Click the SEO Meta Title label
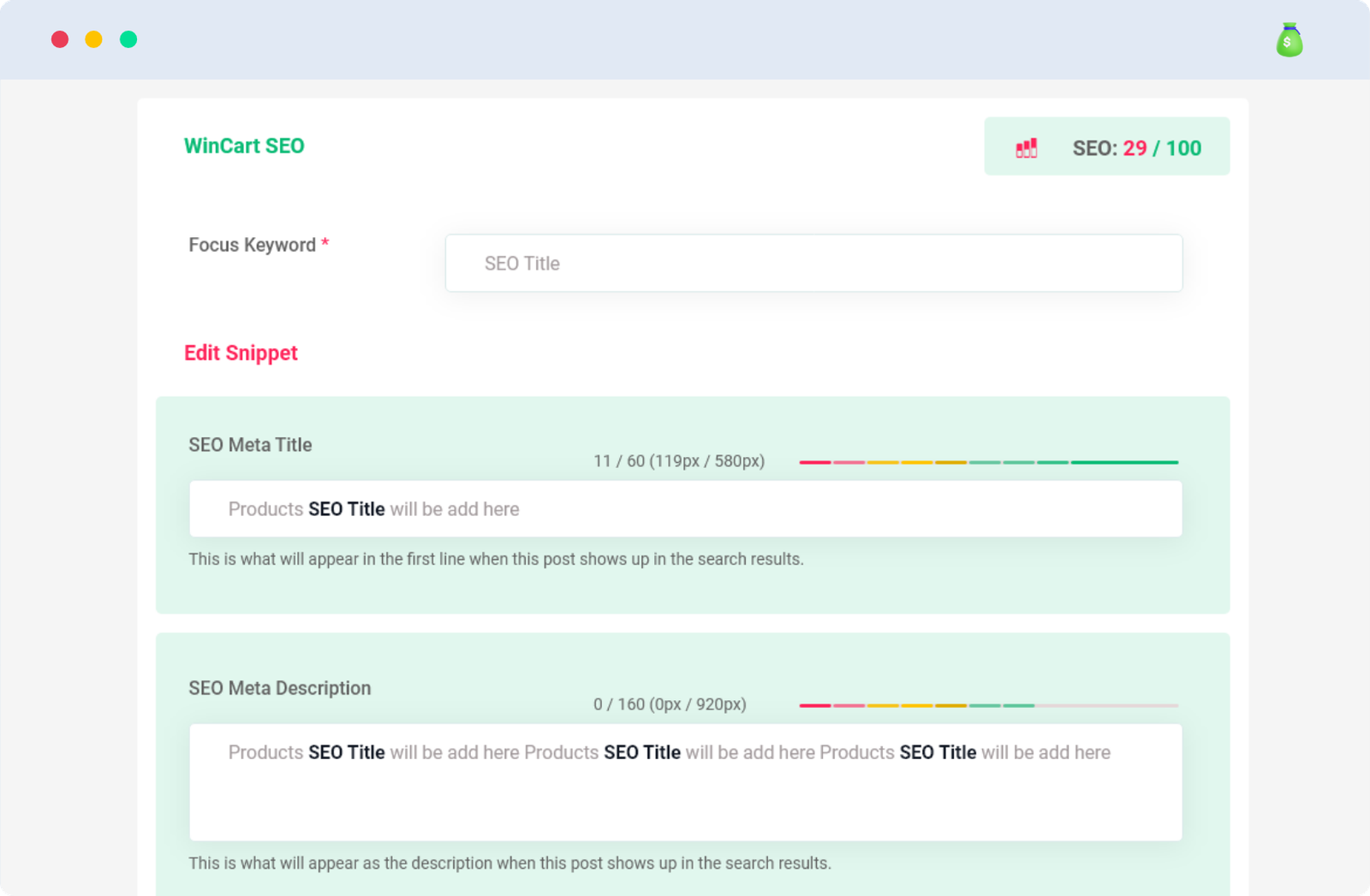 coord(250,445)
